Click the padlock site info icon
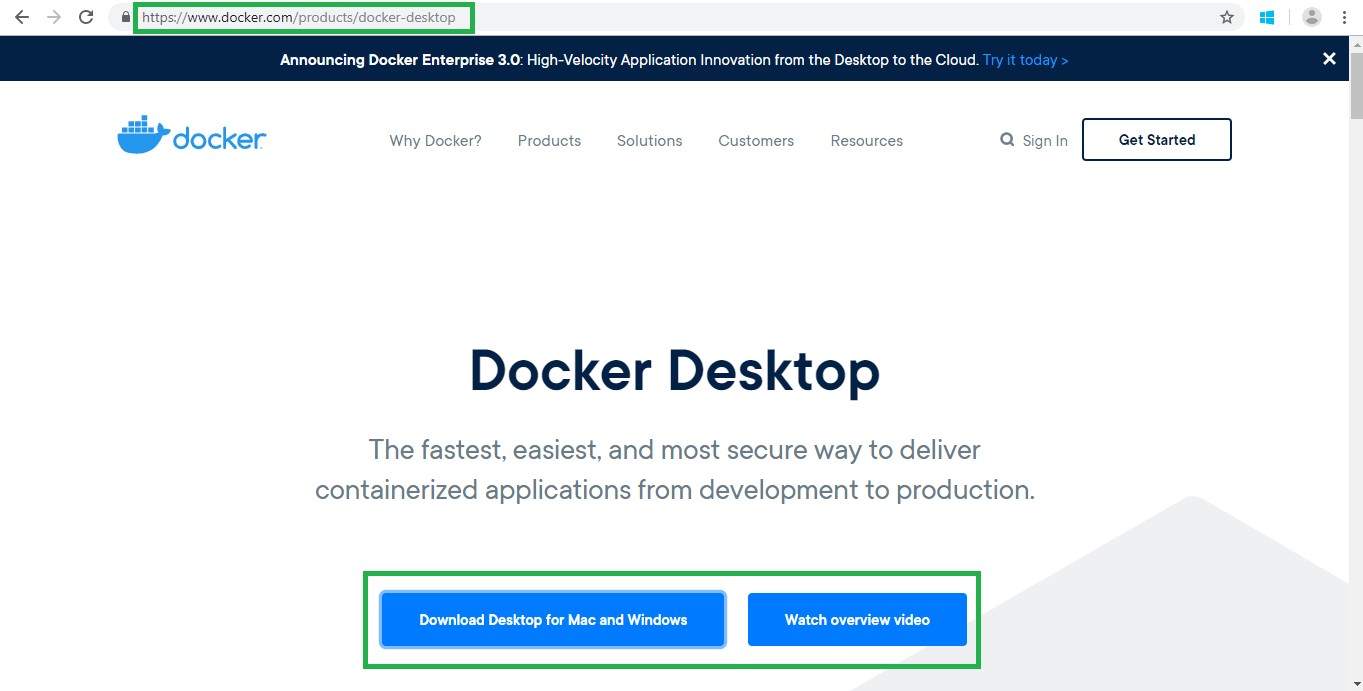This screenshot has height=691, width=1363. (x=124, y=17)
